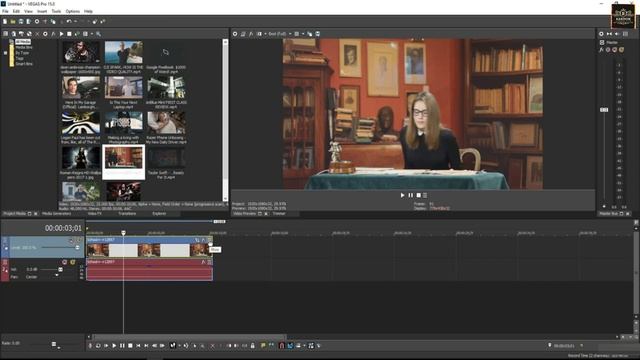The image size is (640, 360).
Task: Open hamburger menu beside preview stop button
Action: [425, 195]
